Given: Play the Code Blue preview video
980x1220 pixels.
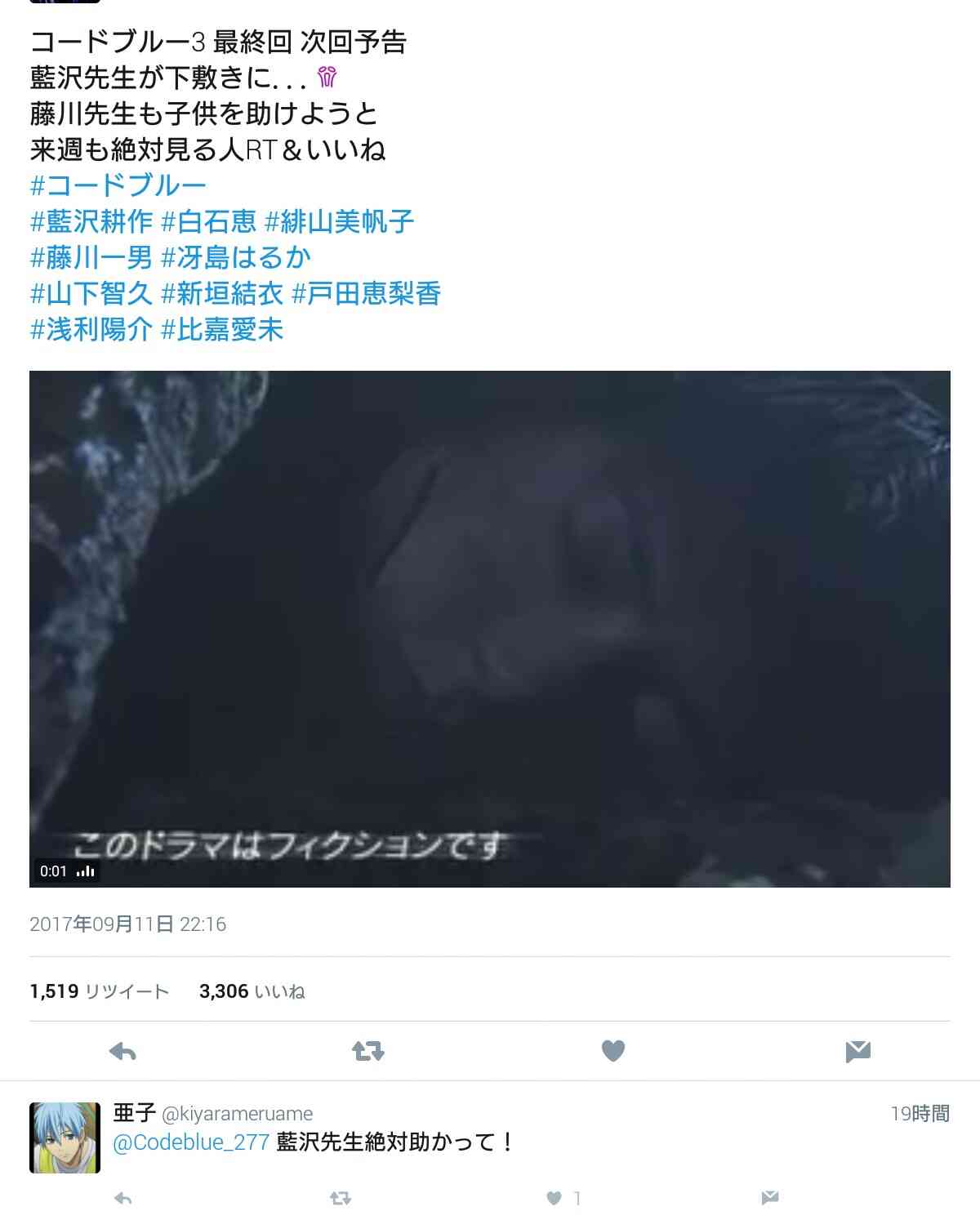Looking at the screenshot, I should click(x=490, y=629).
